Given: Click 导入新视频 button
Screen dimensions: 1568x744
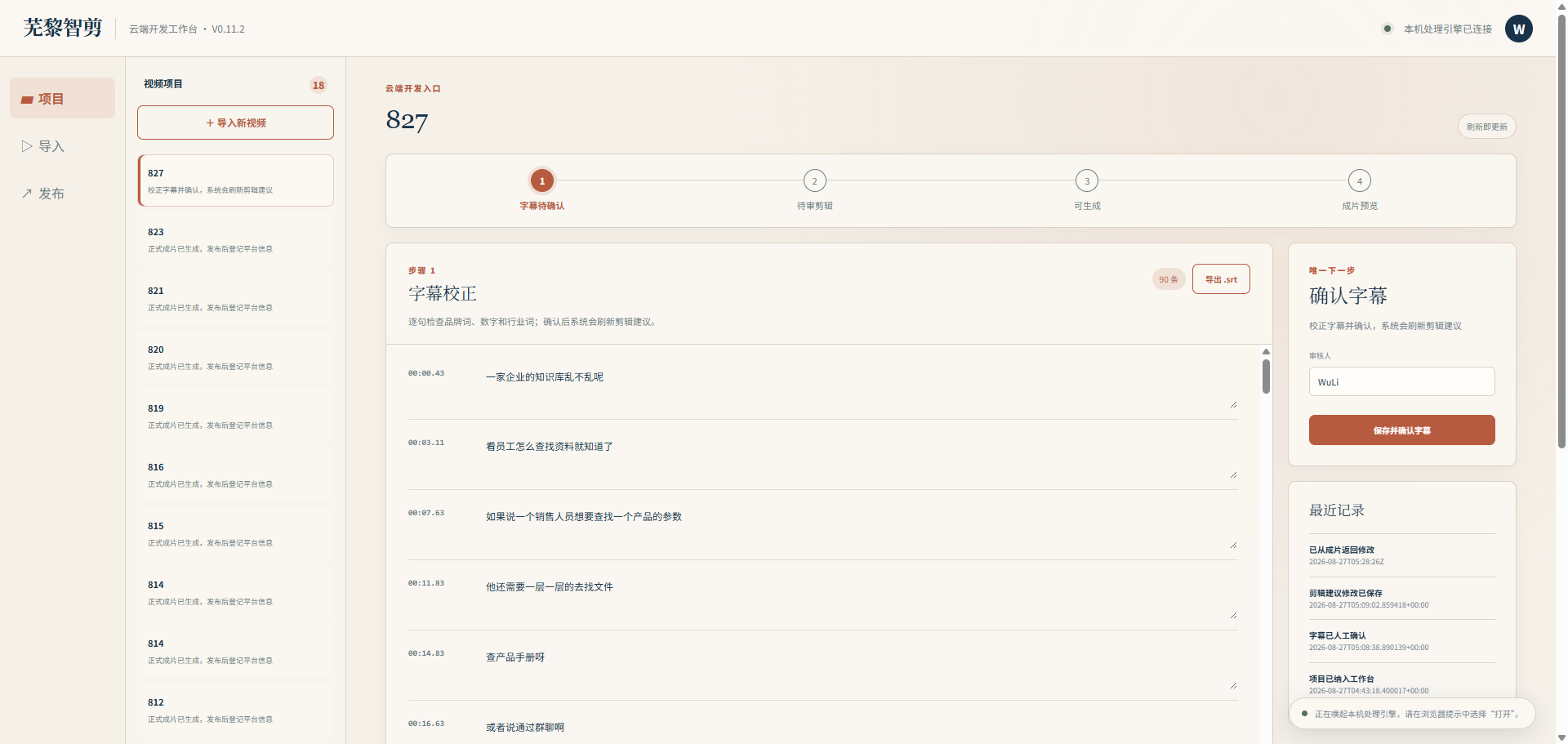Looking at the screenshot, I should click(x=235, y=123).
